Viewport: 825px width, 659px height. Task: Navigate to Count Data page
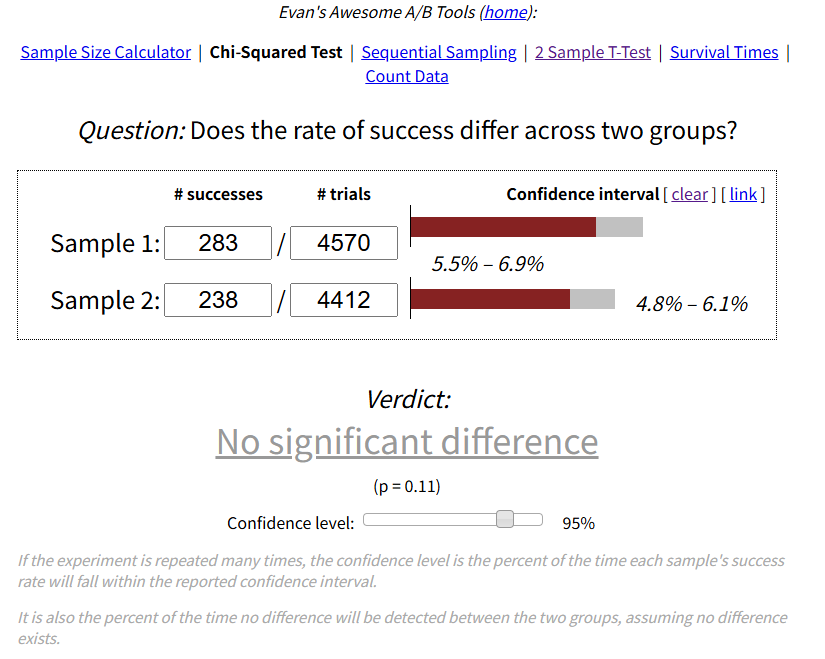click(x=407, y=76)
